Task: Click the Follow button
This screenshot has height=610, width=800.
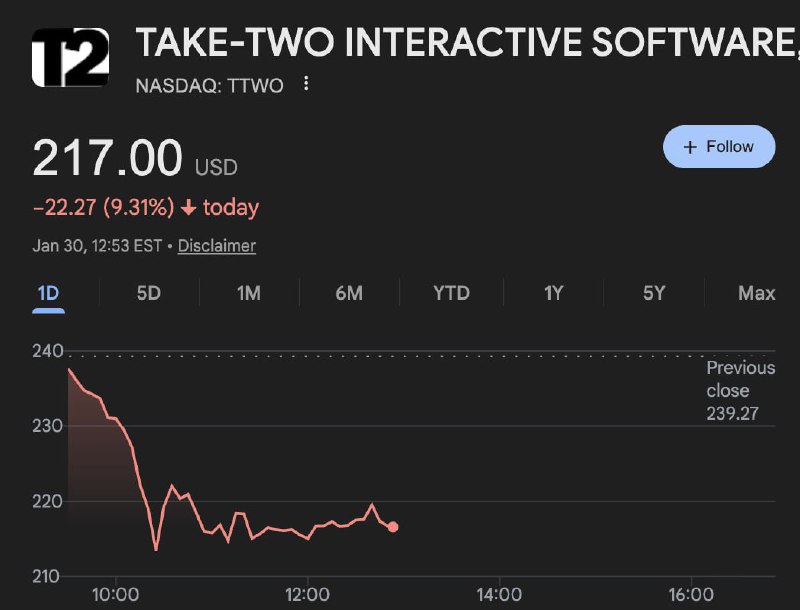Action: (x=718, y=147)
